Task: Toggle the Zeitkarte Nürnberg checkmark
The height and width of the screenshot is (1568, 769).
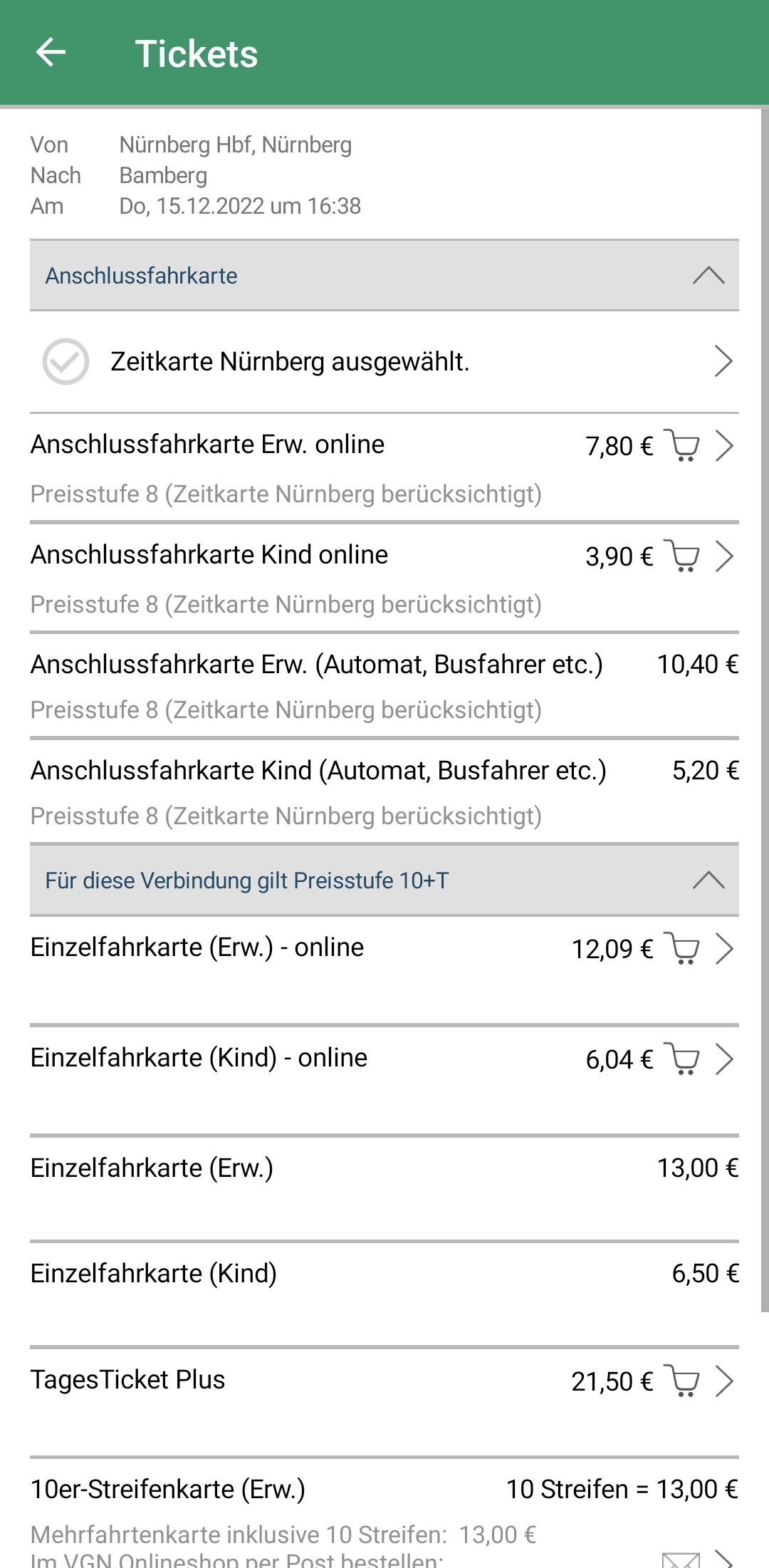Action: (66, 362)
